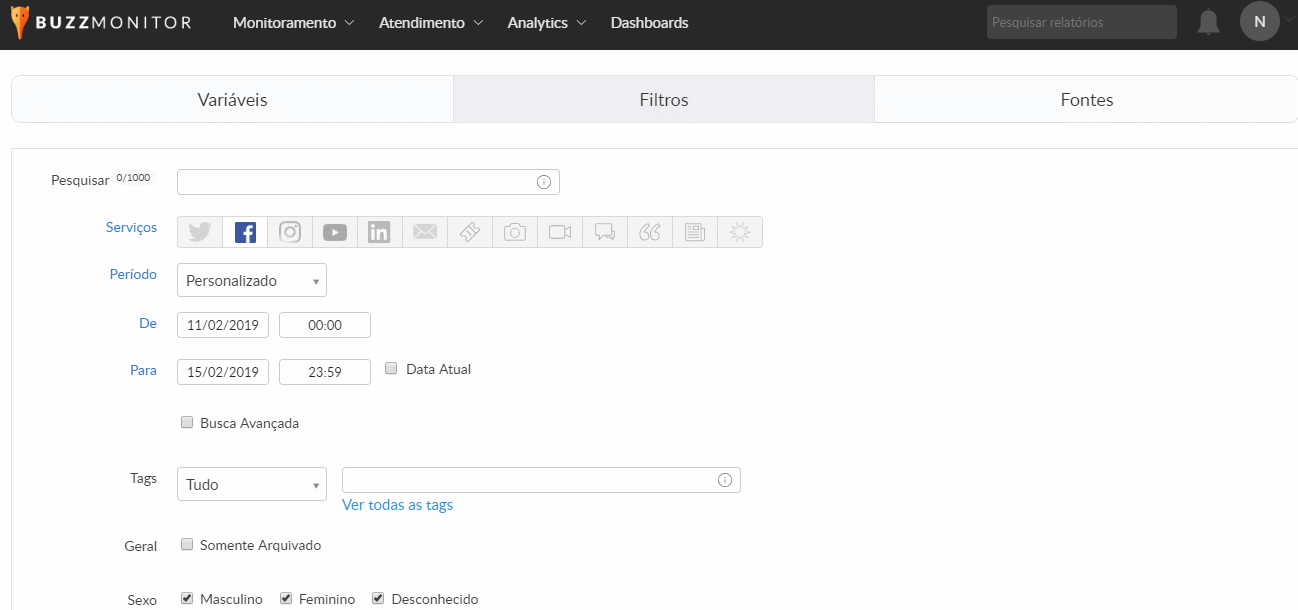The image size is (1298, 610).
Task: Tick the Somente Arquivado checkbox
Action: click(187, 544)
